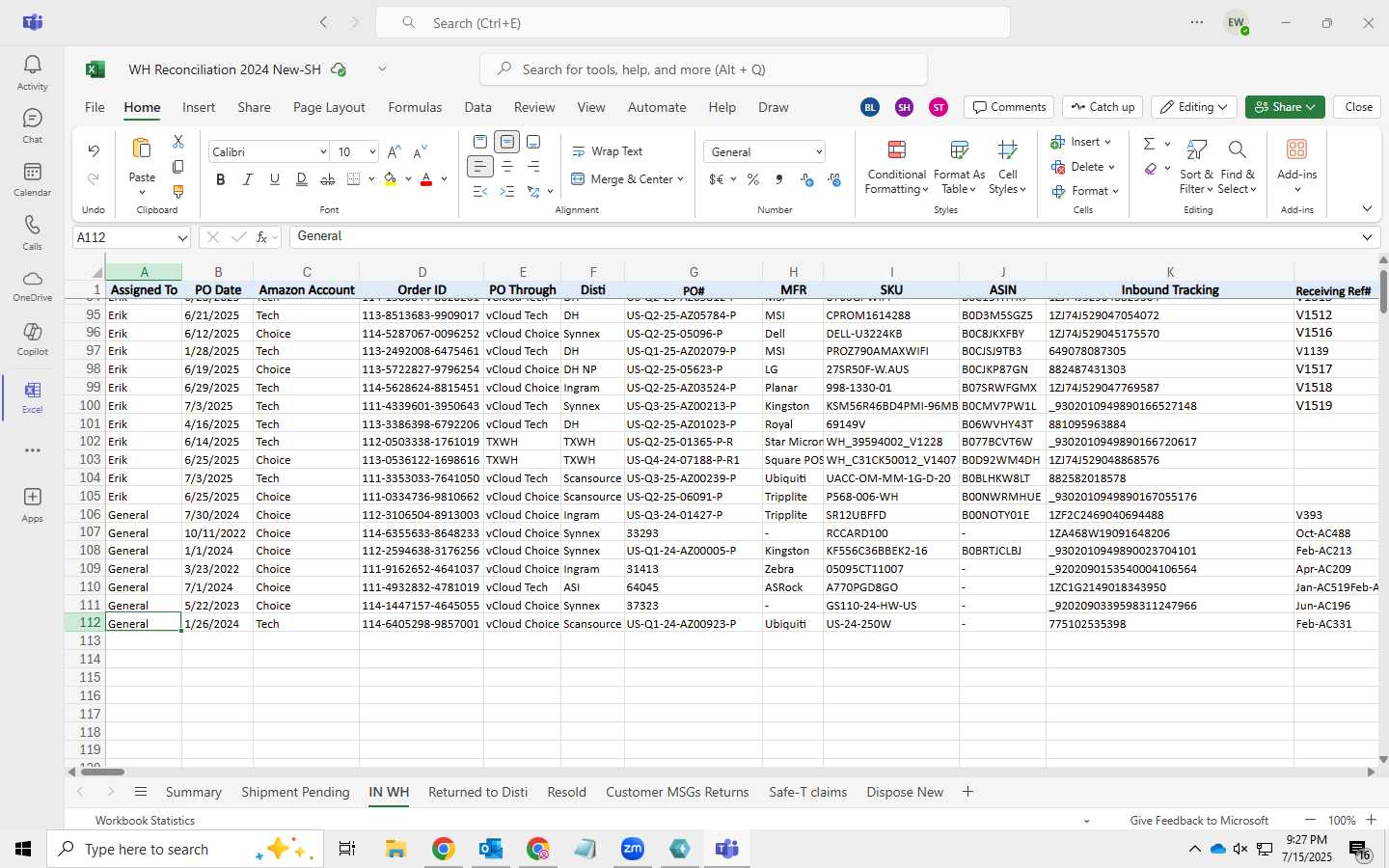
Task: Toggle Strikethrough formatting
Action: tap(328, 179)
